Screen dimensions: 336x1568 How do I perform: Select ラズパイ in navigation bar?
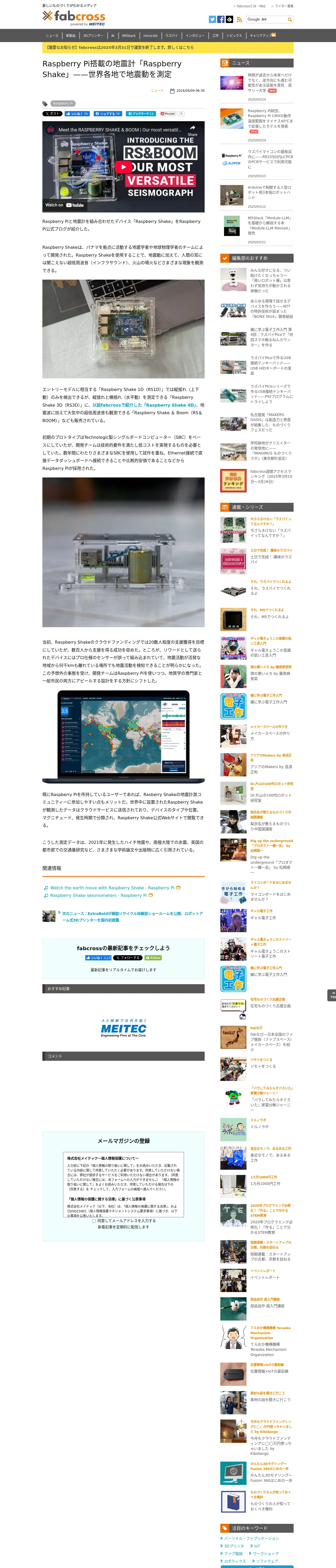click(171, 35)
